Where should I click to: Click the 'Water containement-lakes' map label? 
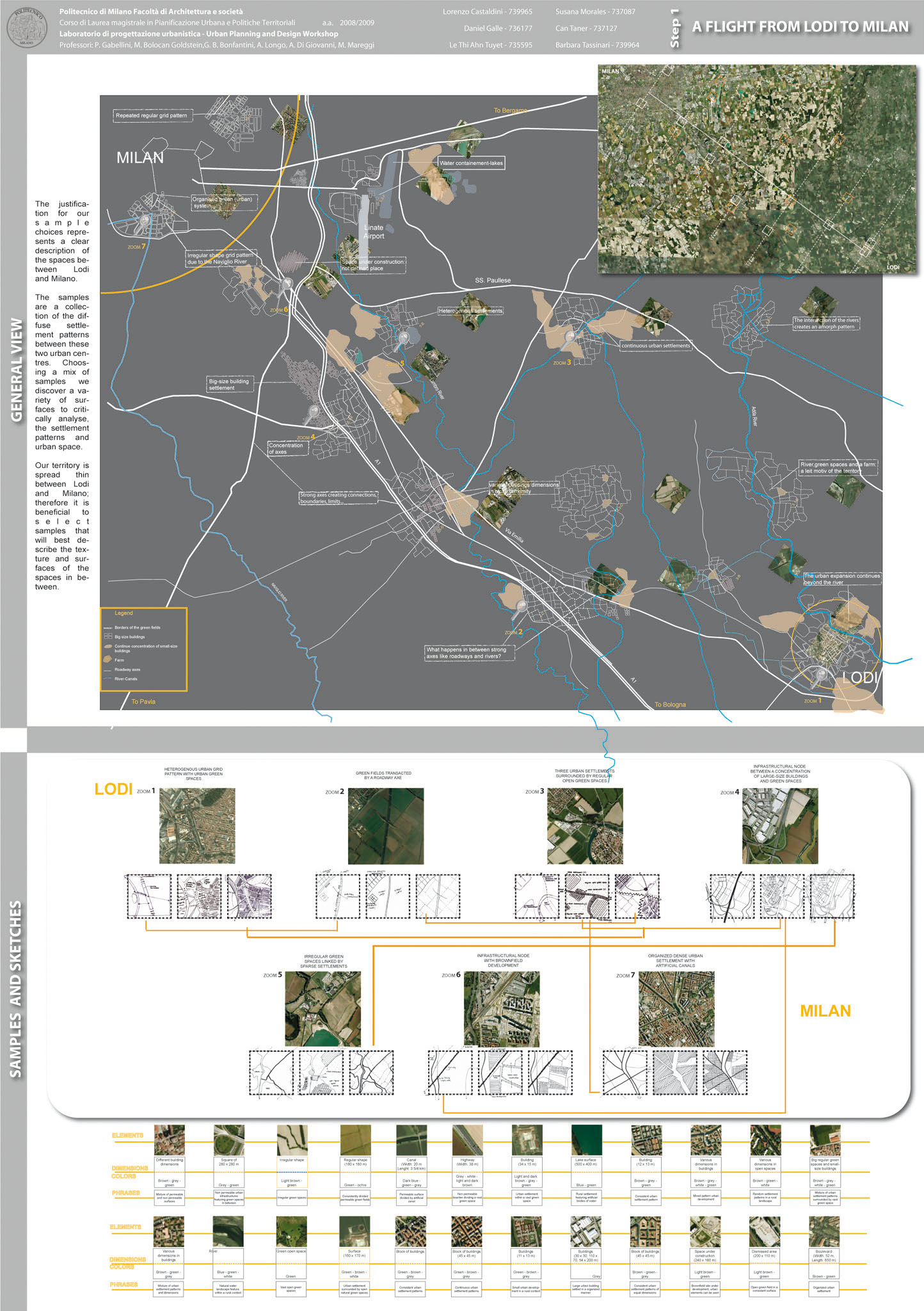(471, 163)
